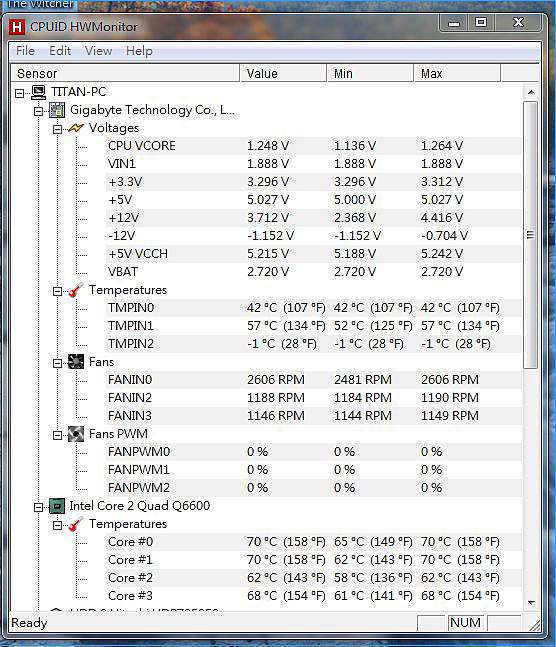Collapse the Intel Core 2 Quad Q6600 node

click(38, 507)
